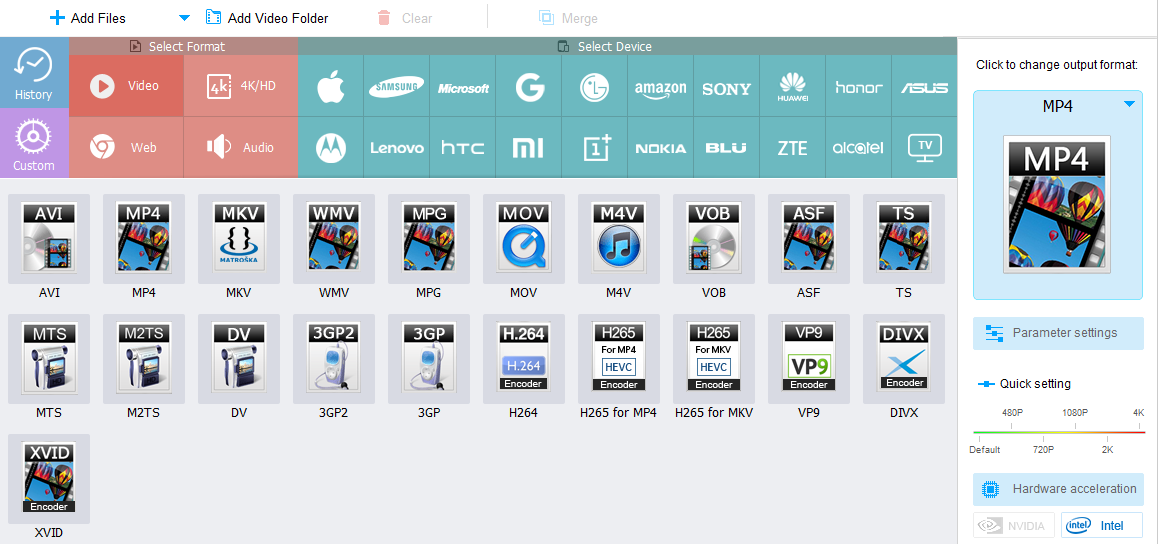Choose MOV QuickTime format

524,239
